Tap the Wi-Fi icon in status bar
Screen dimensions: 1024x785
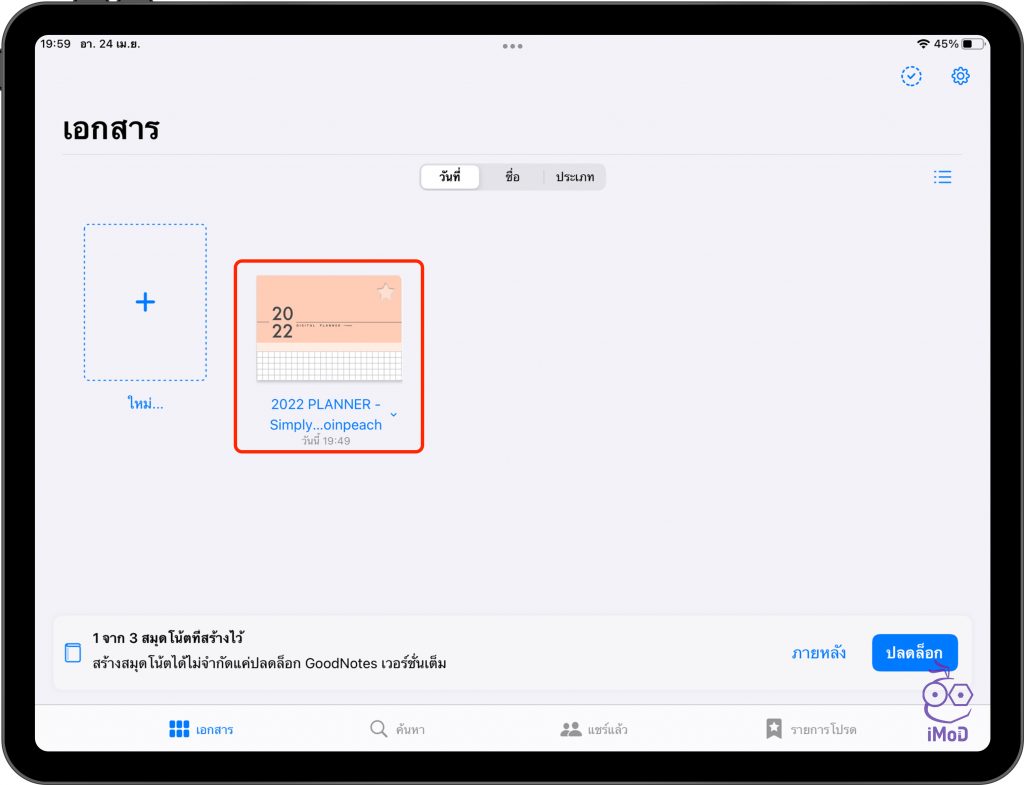[922, 44]
